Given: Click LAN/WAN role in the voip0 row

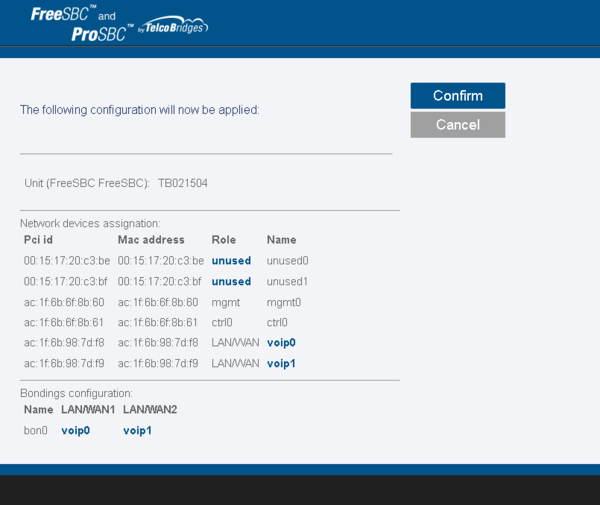Looking at the screenshot, I should [235, 343].
